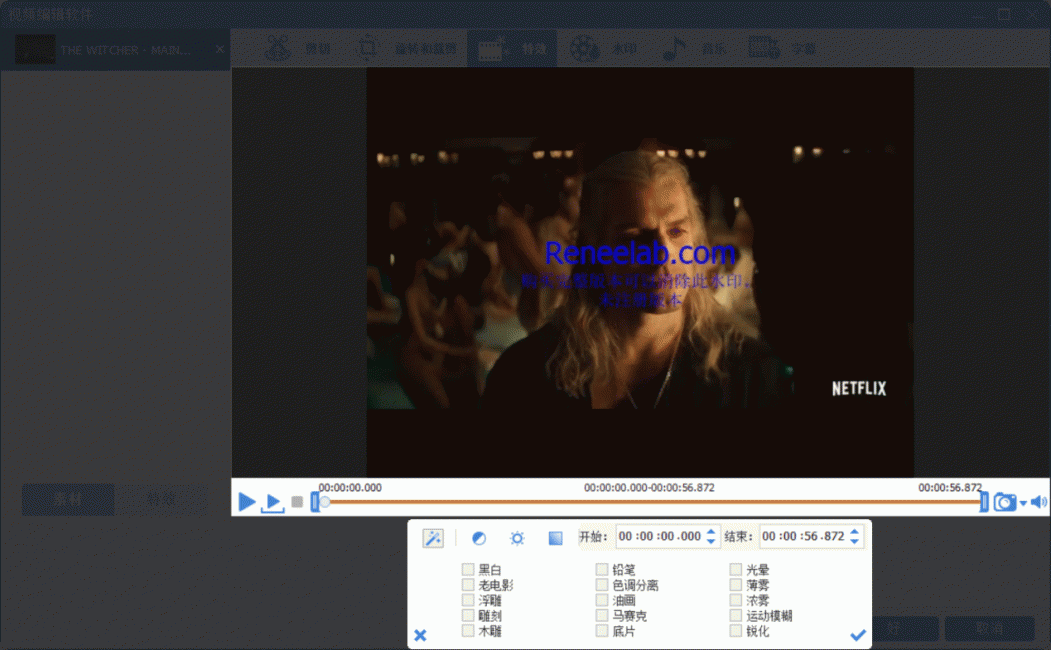
Task: Toggle the 色调分离 checkbox
Action: [602, 585]
